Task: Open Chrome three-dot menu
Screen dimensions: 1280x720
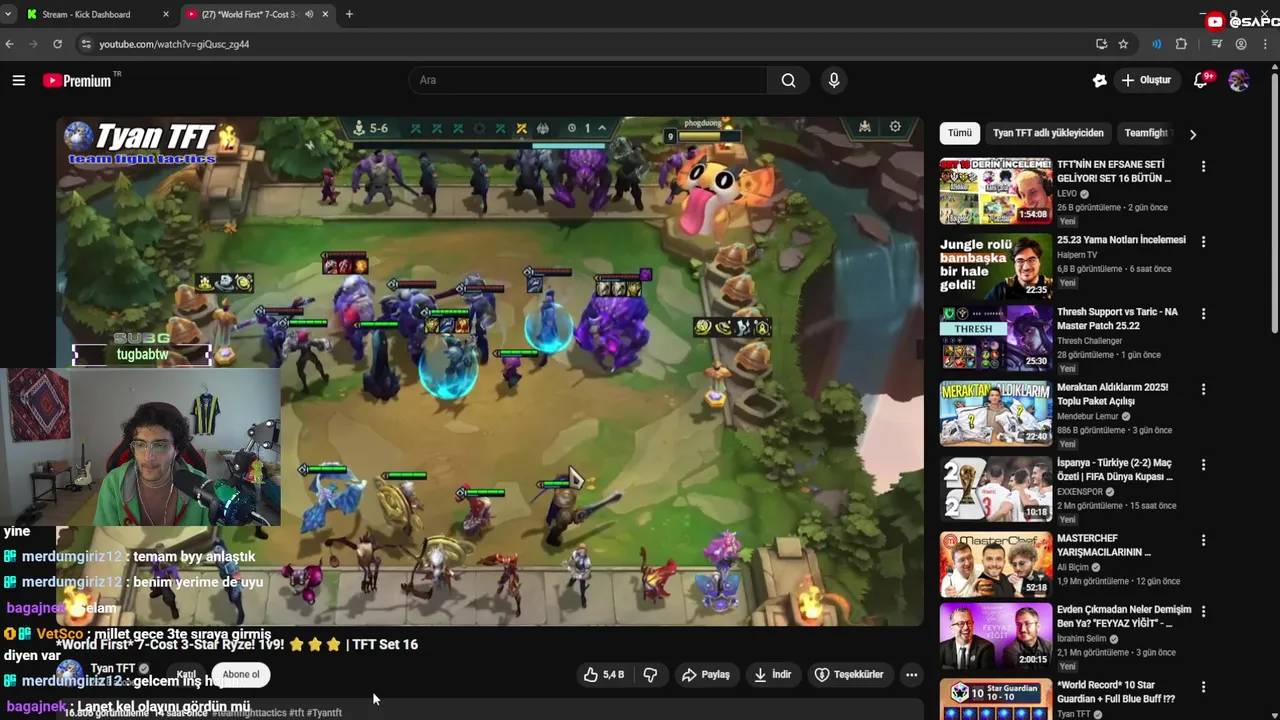Action: point(1265,44)
